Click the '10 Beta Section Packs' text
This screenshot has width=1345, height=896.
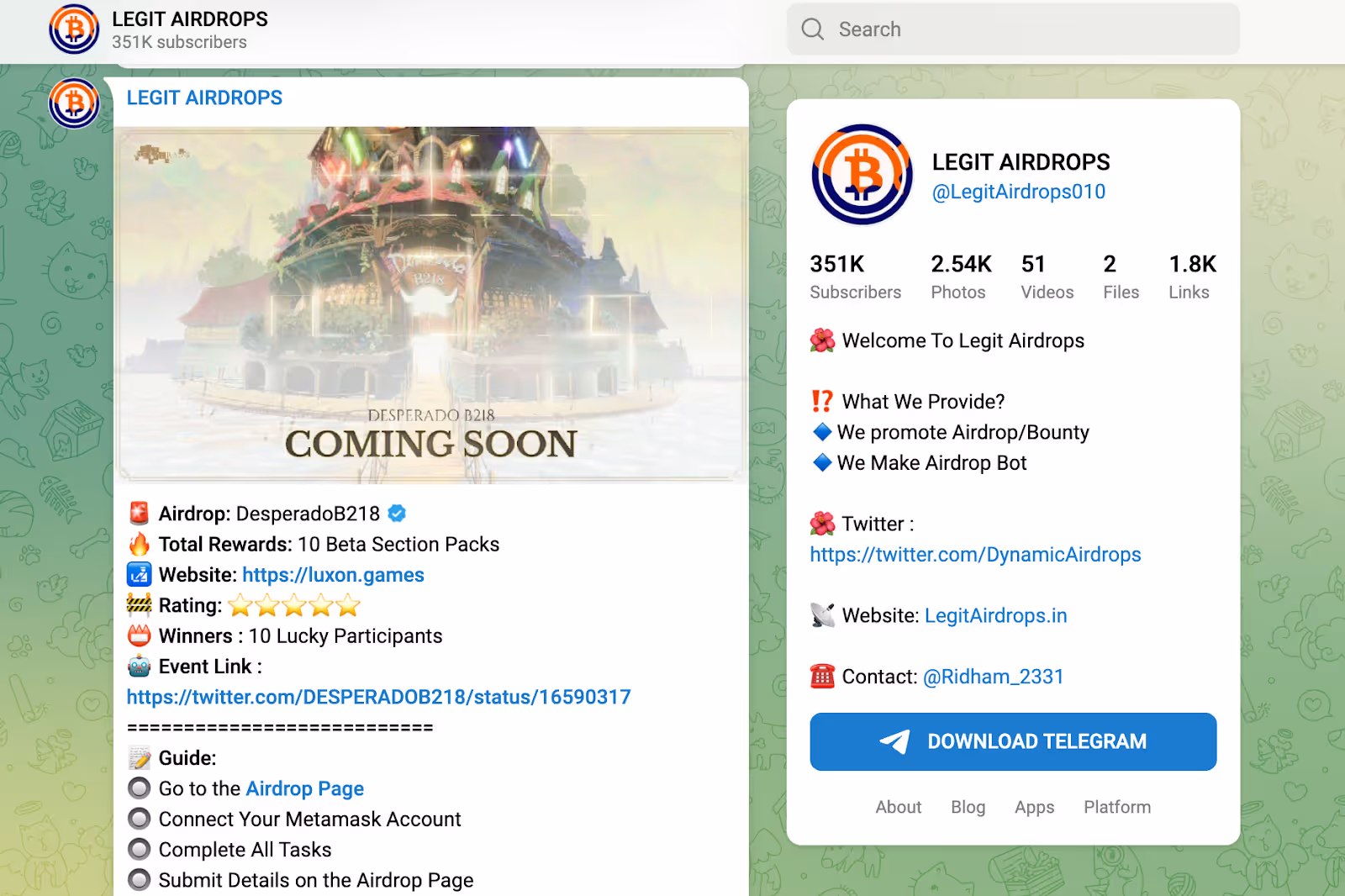coord(398,544)
